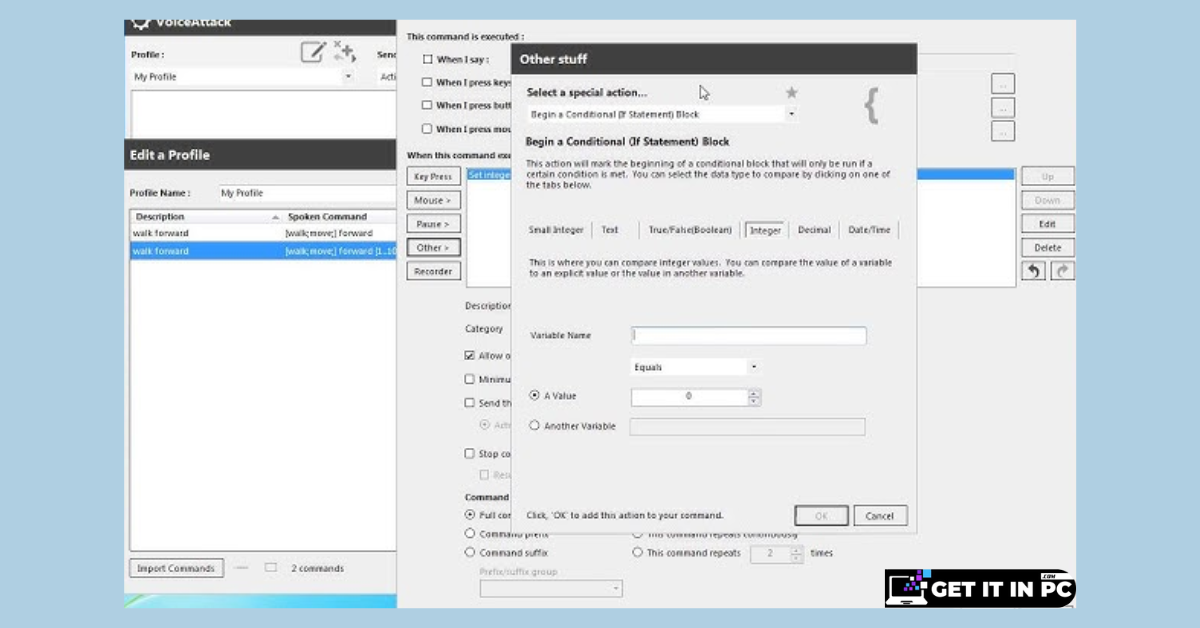Screen dimensions: 1200x628
Task: Switch to the Integer tab
Action: (765, 230)
